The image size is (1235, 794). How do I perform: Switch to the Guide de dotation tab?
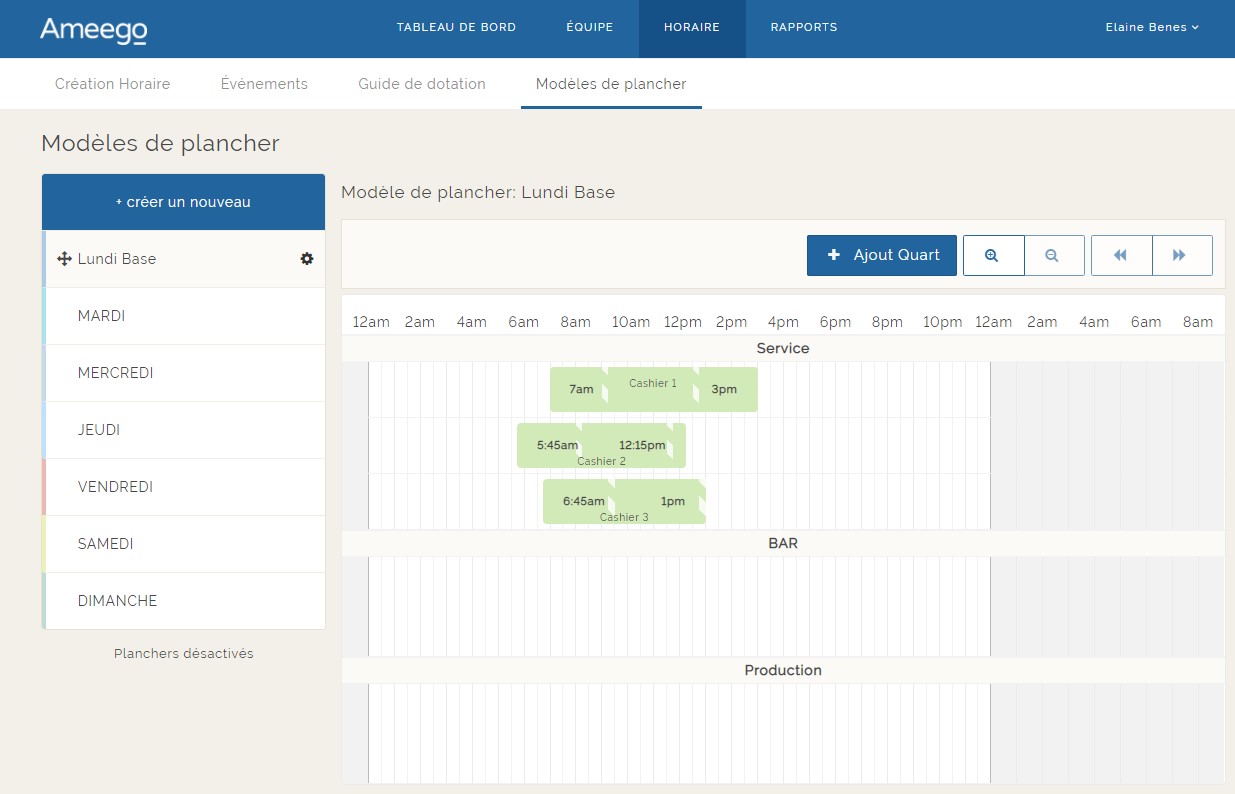[x=421, y=84]
